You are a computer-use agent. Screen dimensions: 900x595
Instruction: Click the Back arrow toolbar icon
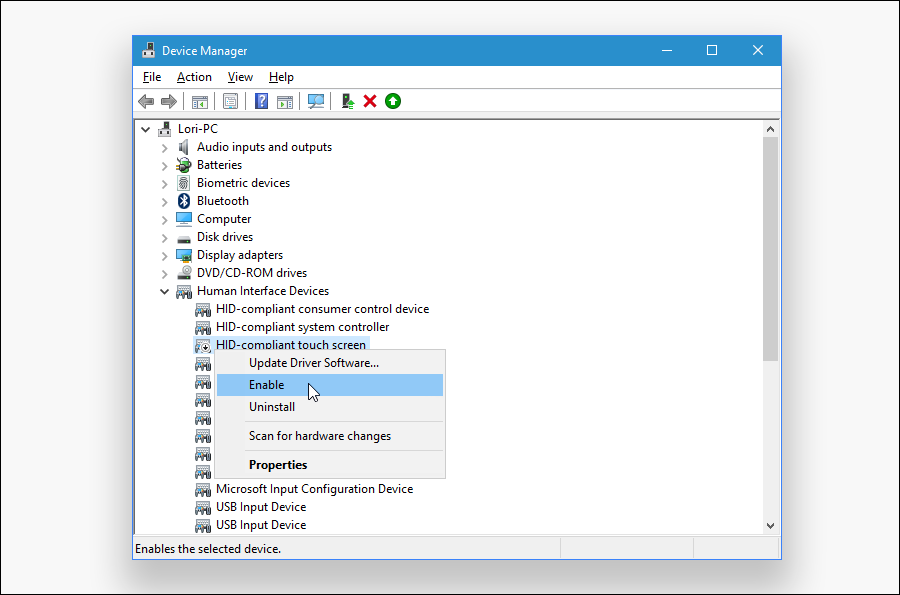pyautogui.click(x=146, y=102)
